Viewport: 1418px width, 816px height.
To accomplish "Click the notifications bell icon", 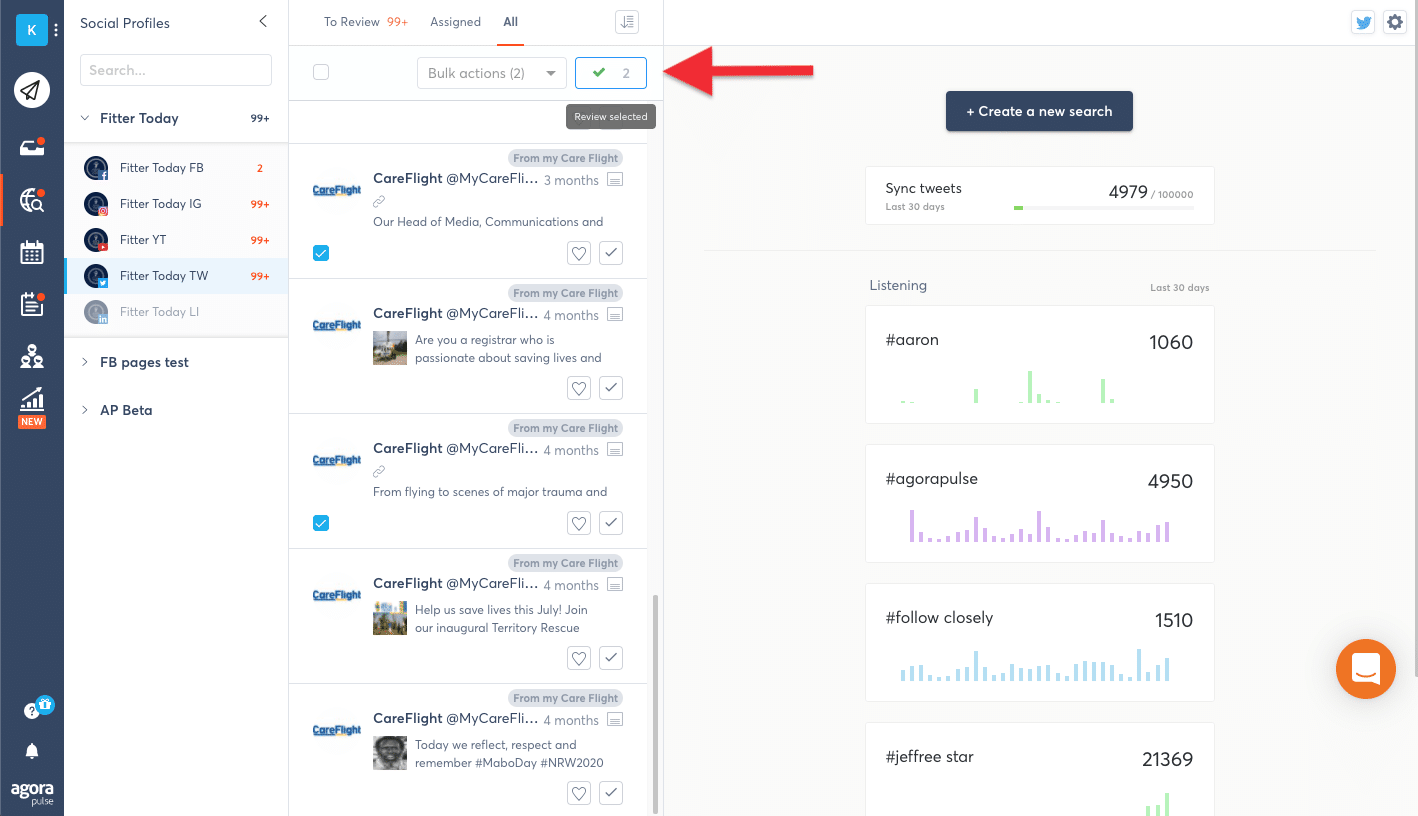I will pos(32,751).
